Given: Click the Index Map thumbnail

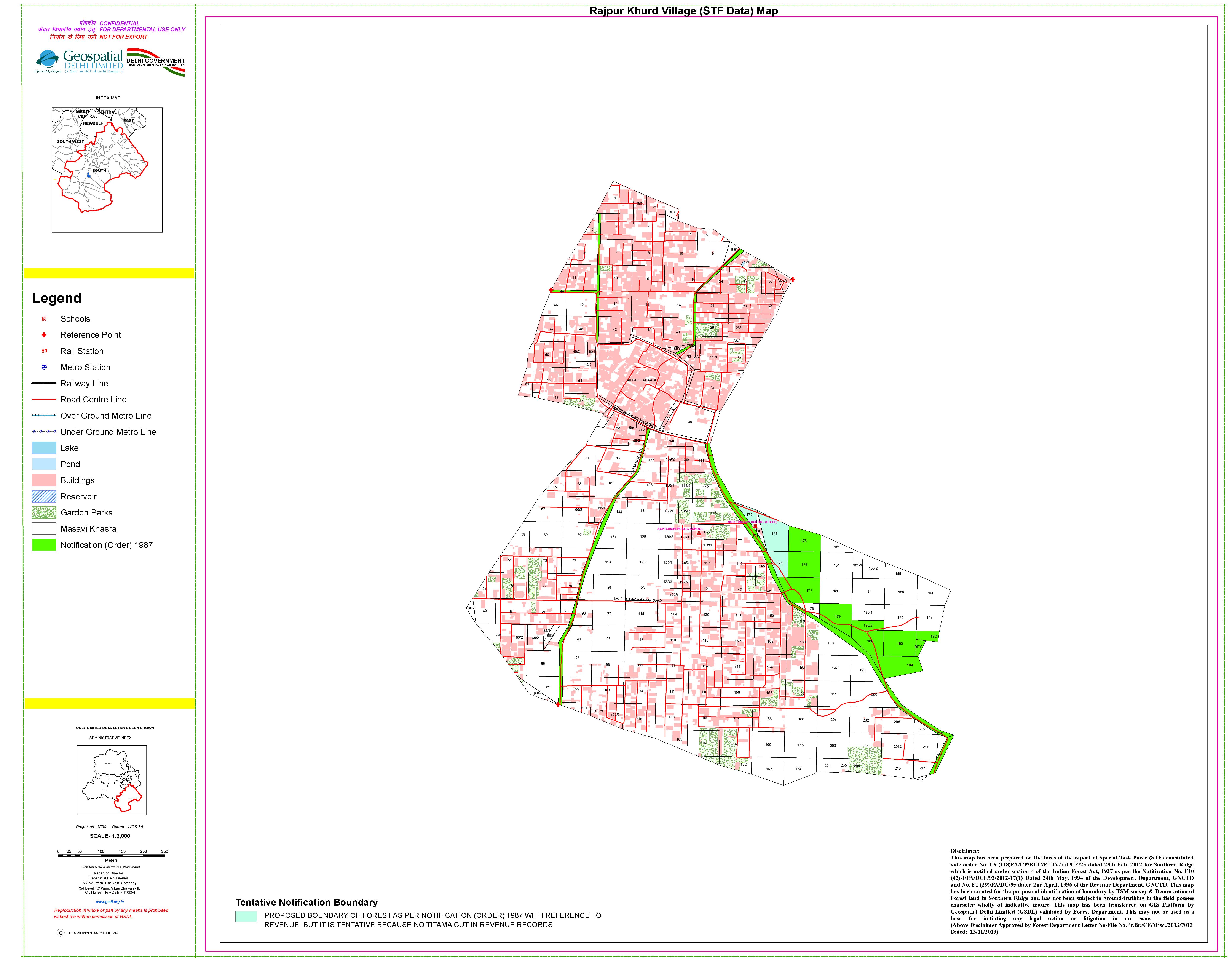Looking at the screenshot, I should coord(107,170).
